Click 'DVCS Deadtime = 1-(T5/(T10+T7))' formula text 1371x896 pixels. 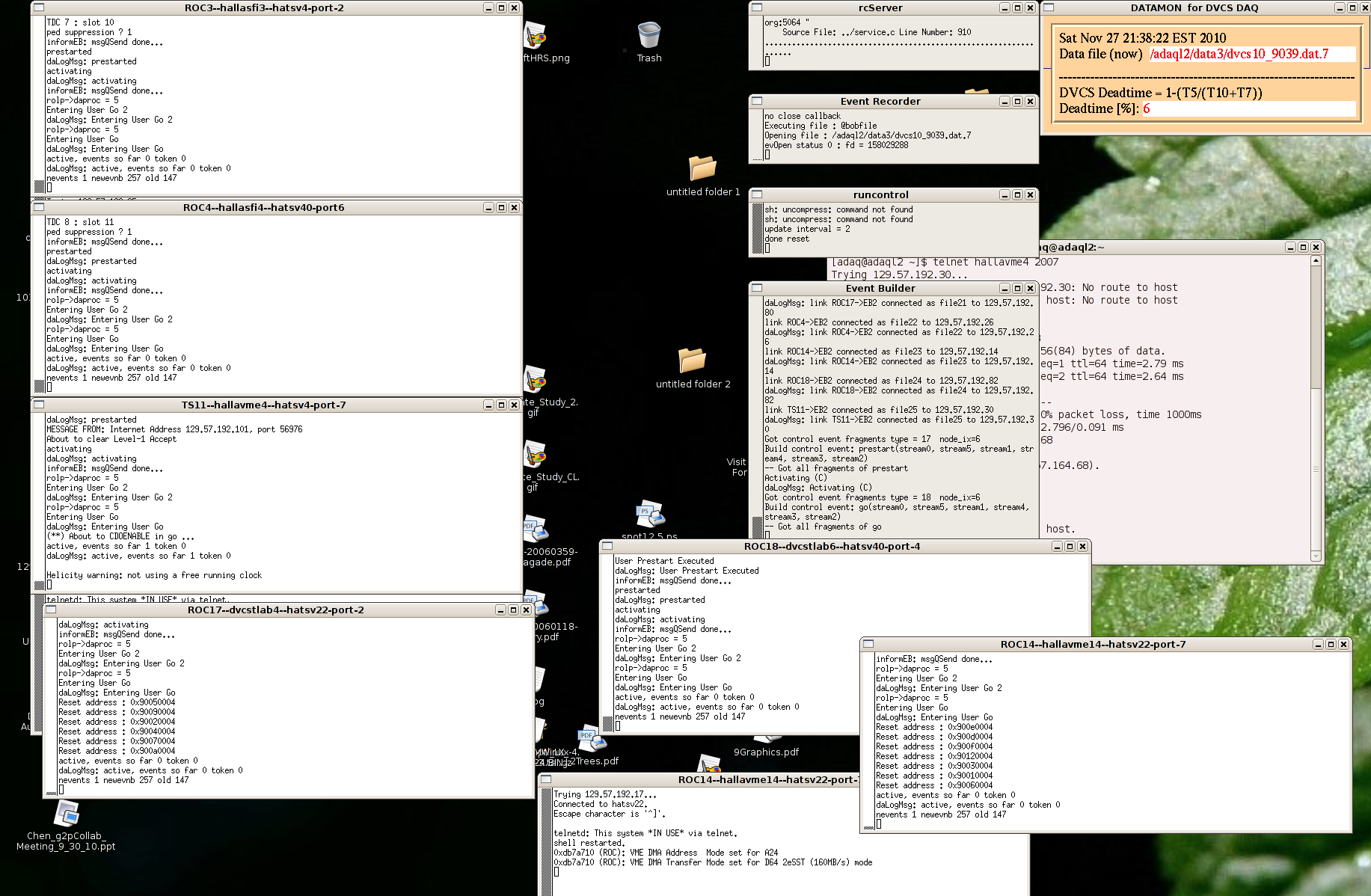(1160, 93)
